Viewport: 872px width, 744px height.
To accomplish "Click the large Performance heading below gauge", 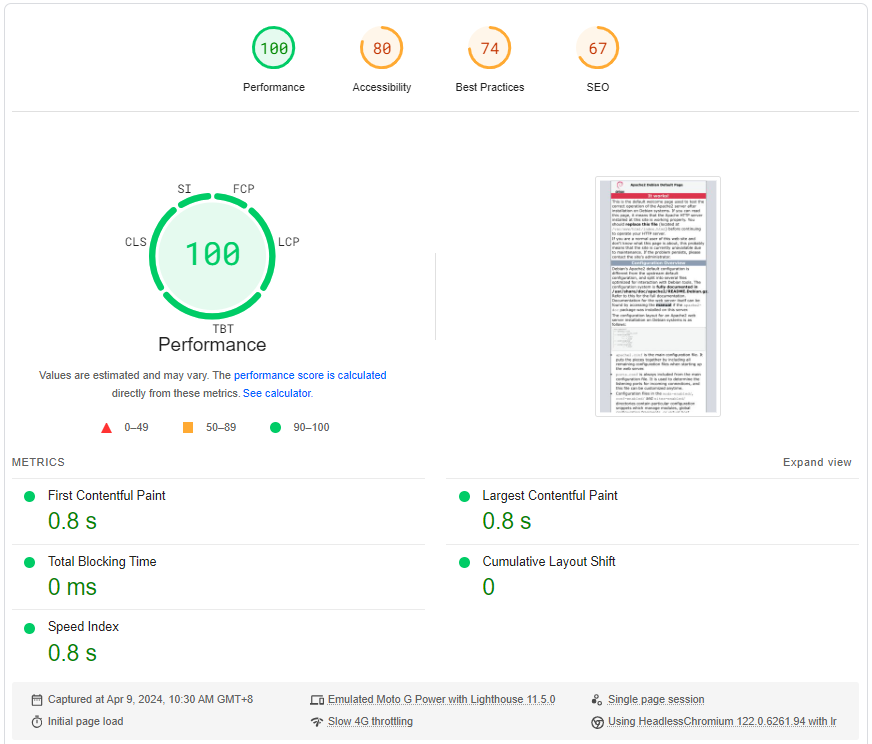I will (x=212, y=345).
